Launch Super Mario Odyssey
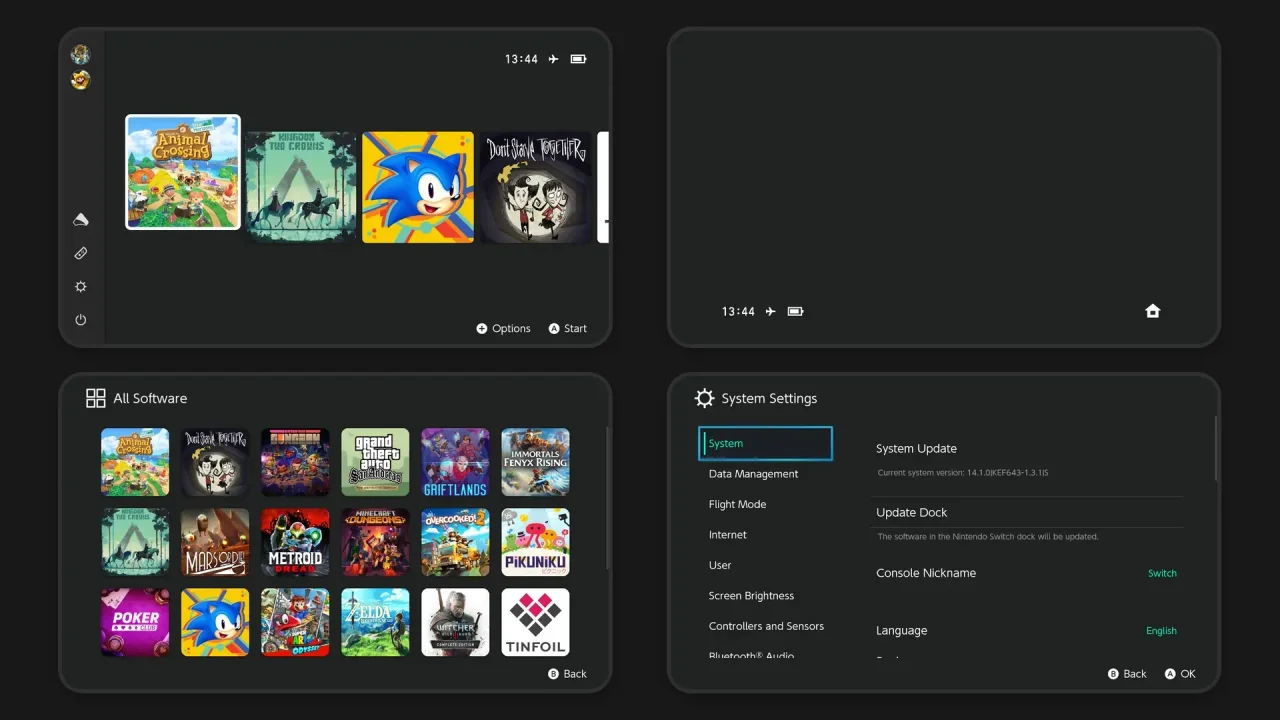 tap(295, 622)
